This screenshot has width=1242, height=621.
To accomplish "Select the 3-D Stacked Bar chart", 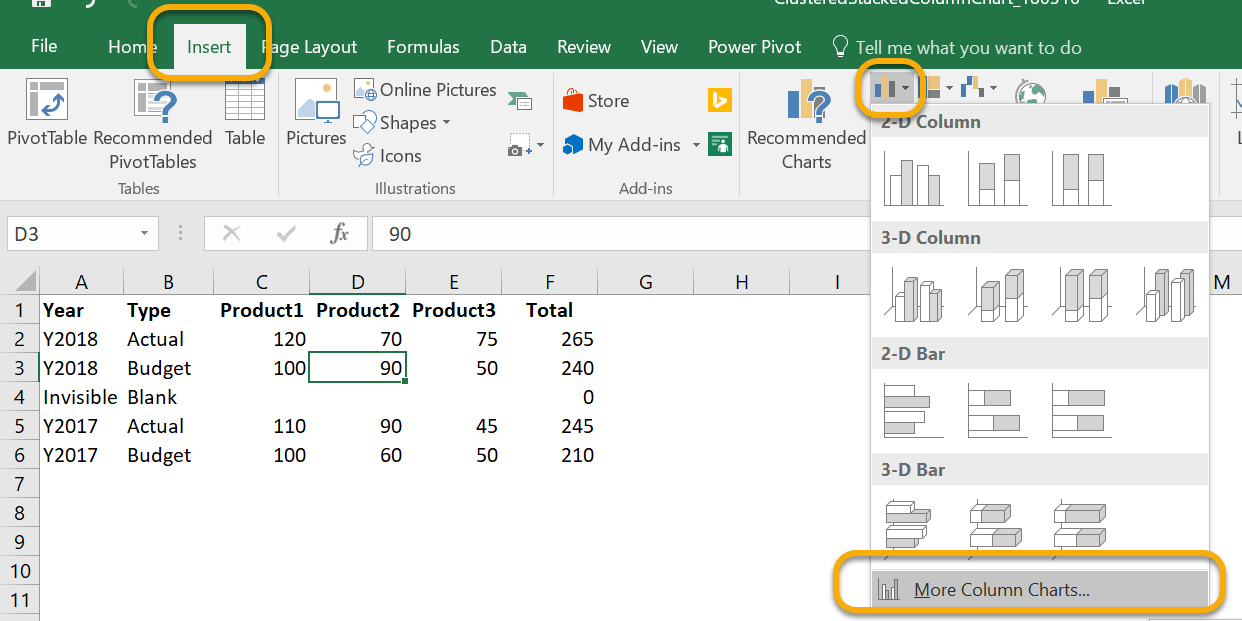I will pyautogui.click(x=998, y=525).
